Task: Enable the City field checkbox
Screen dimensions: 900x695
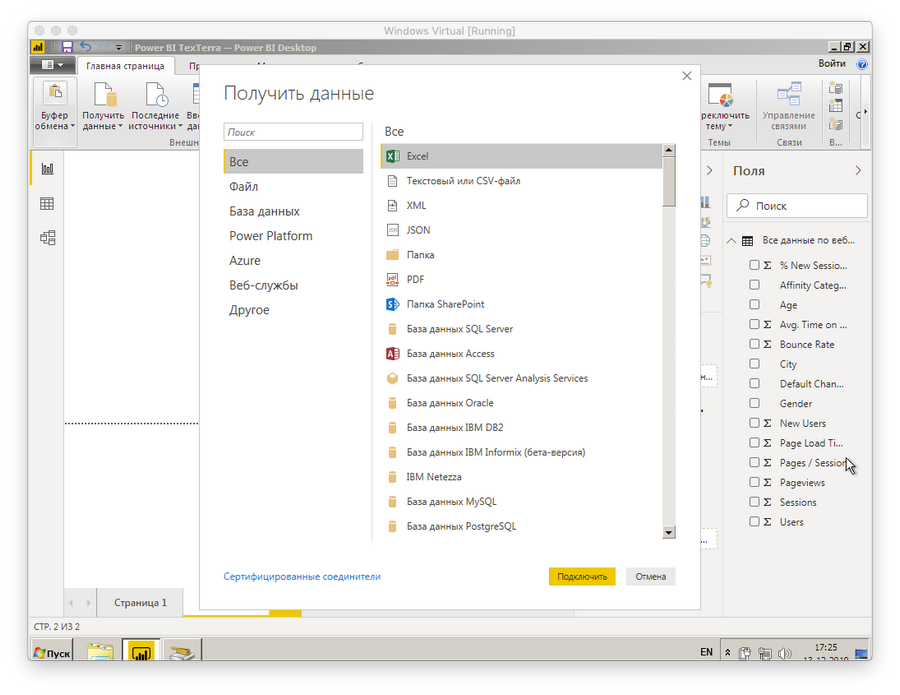Action: point(755,364)
